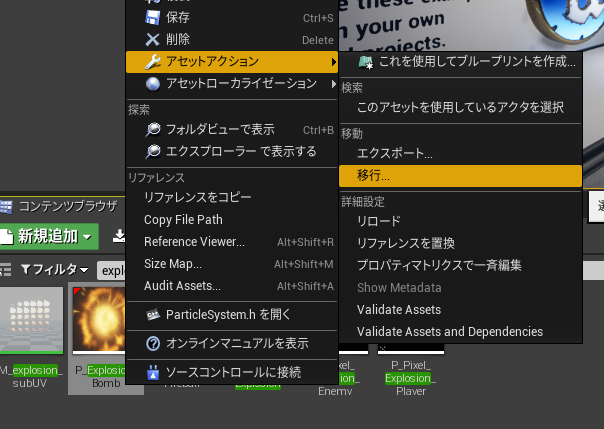Click 移行... in the submenu
Viewport: 604px width, 429px height.
click(460, 176)
